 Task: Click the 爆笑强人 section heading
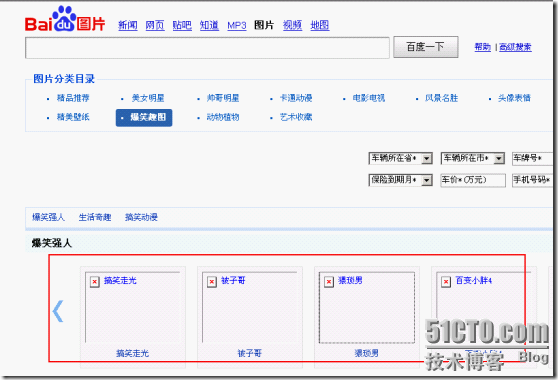[52, 243]
